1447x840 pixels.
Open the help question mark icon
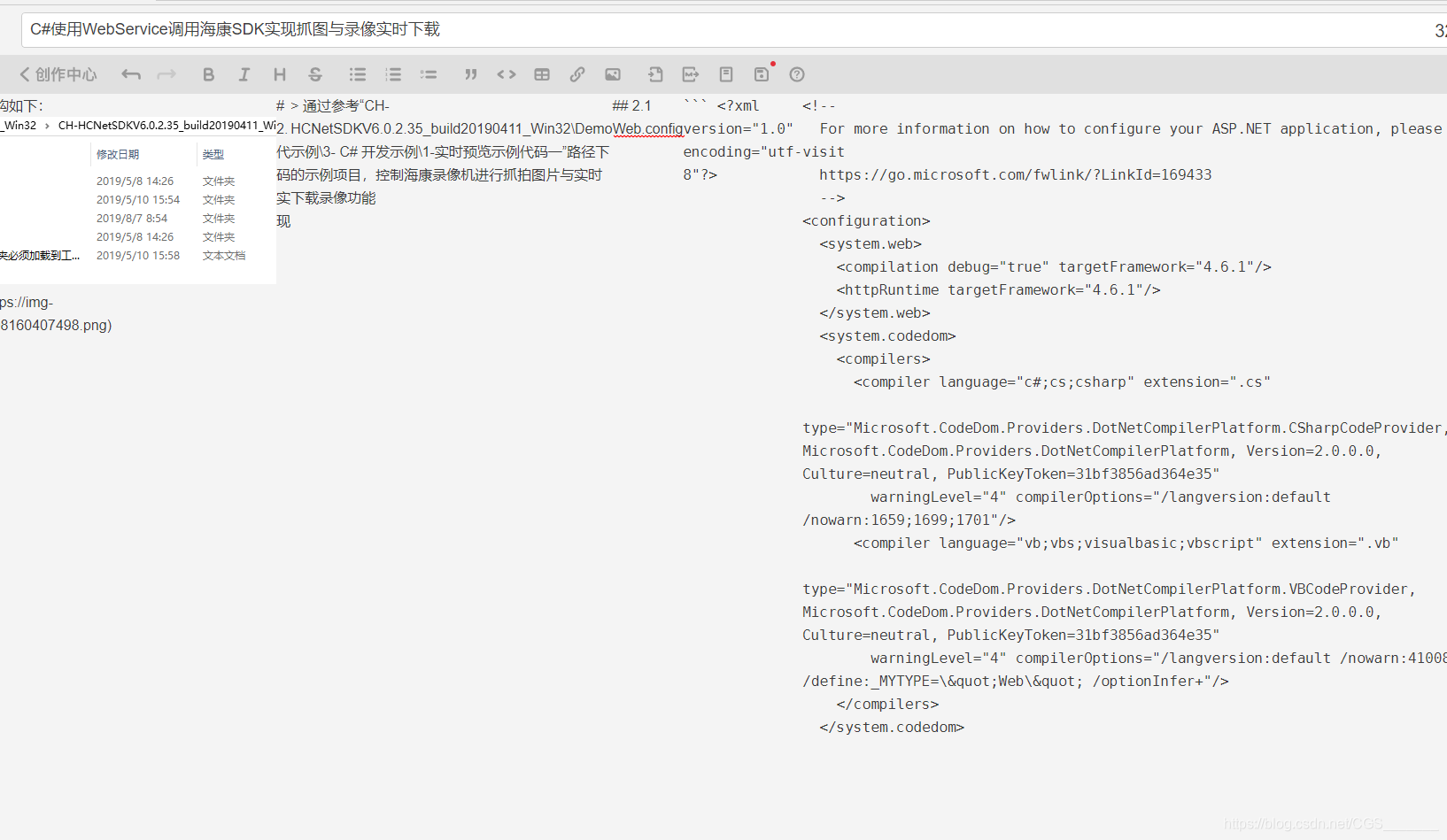tap(797, 74)
